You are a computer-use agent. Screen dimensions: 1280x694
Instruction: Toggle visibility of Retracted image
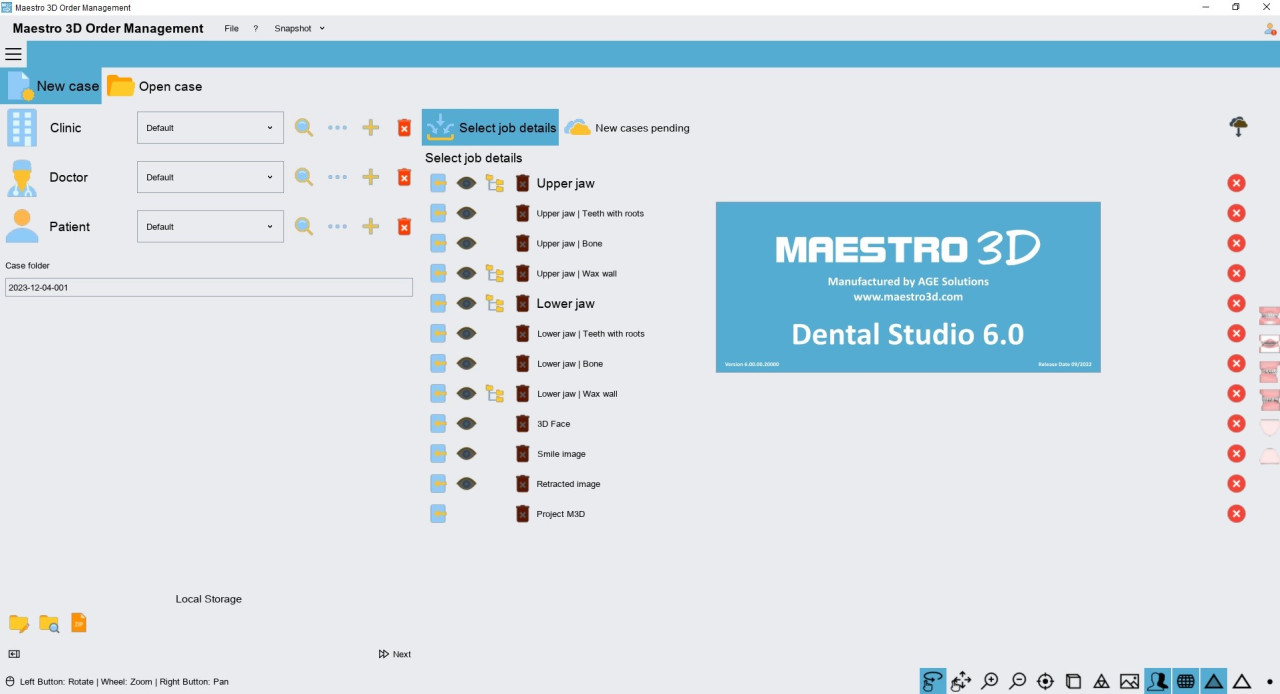coord(466,483)
